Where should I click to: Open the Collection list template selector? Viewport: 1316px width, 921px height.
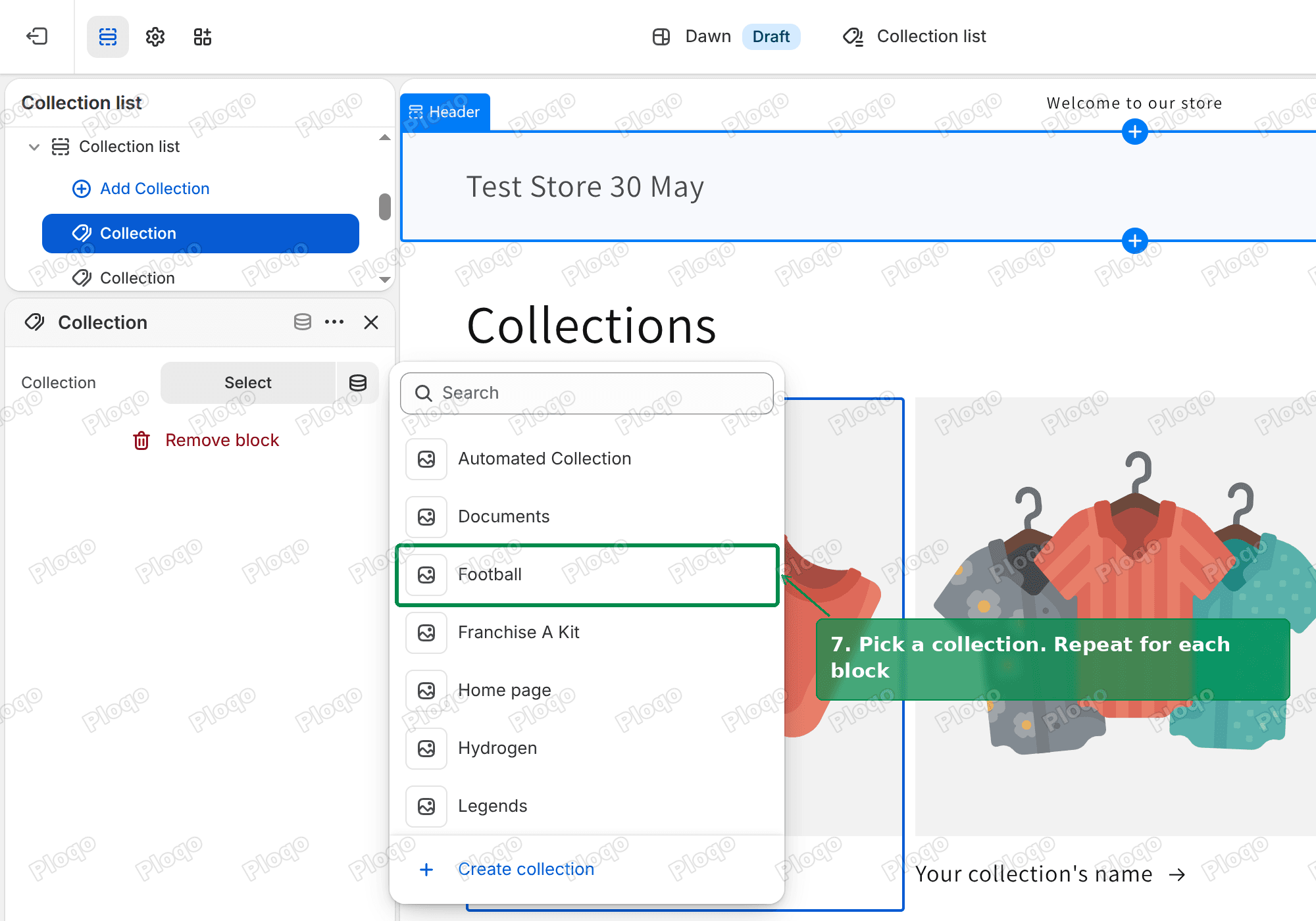pos(915,36)
